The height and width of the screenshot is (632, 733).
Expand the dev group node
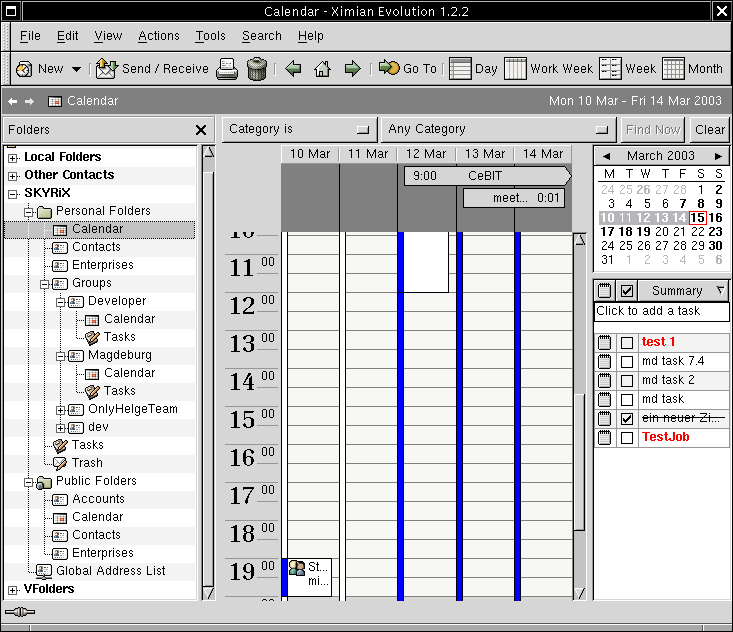coord(61,428)
